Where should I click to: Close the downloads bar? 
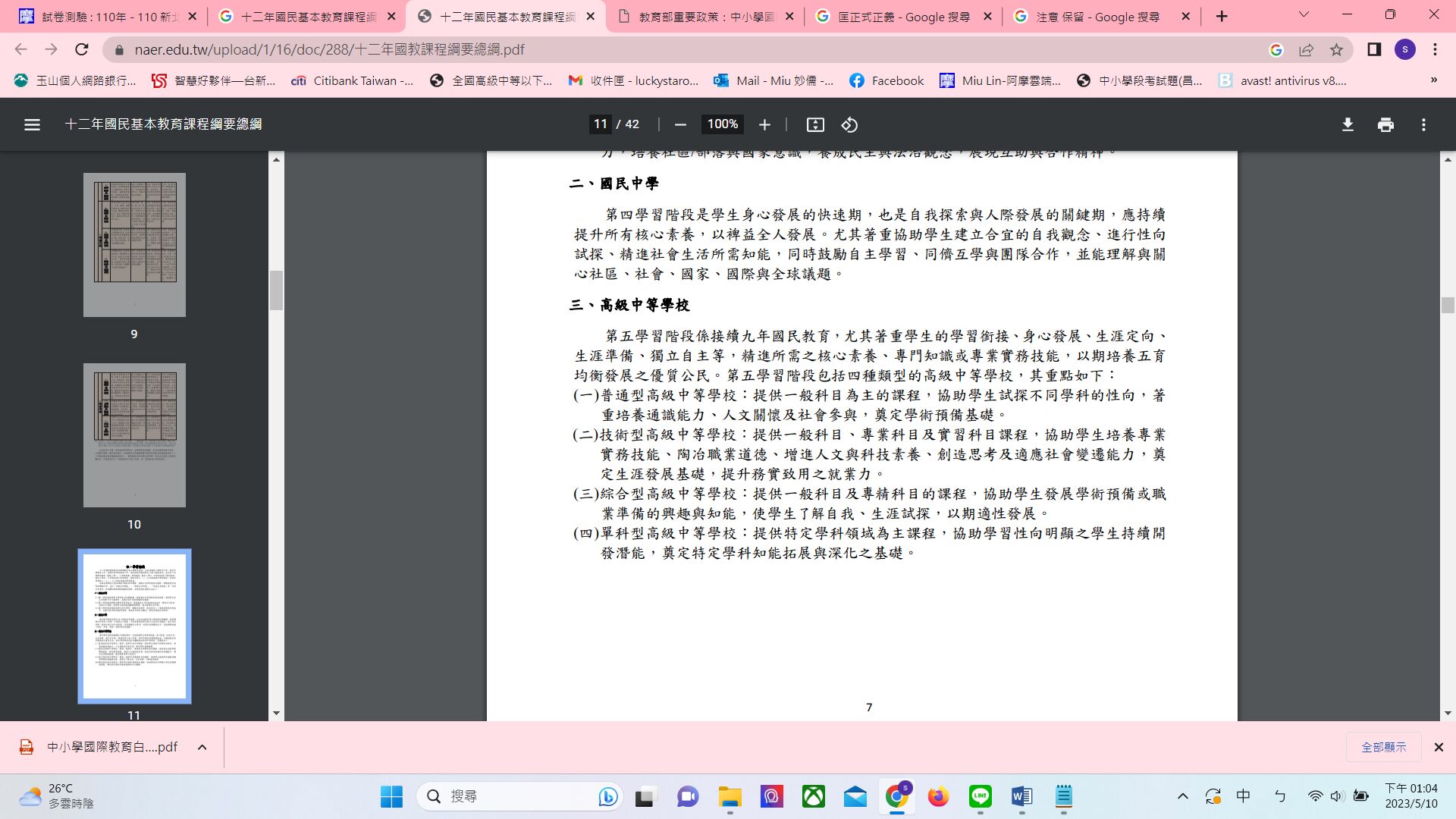pos(1439,747)
